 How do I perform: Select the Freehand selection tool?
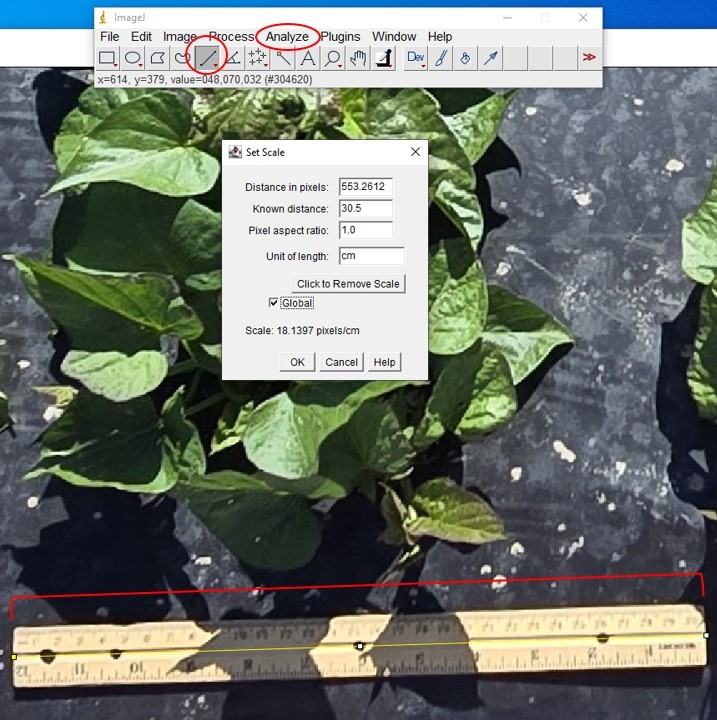pyautogui.click(x=182, y=58)
